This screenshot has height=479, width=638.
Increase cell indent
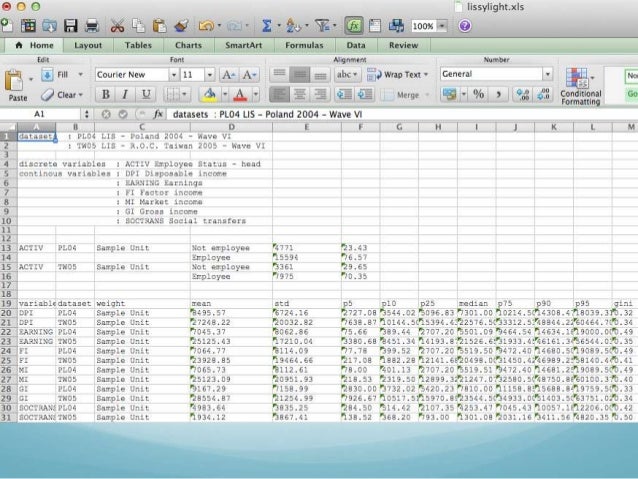click(365, 94)
